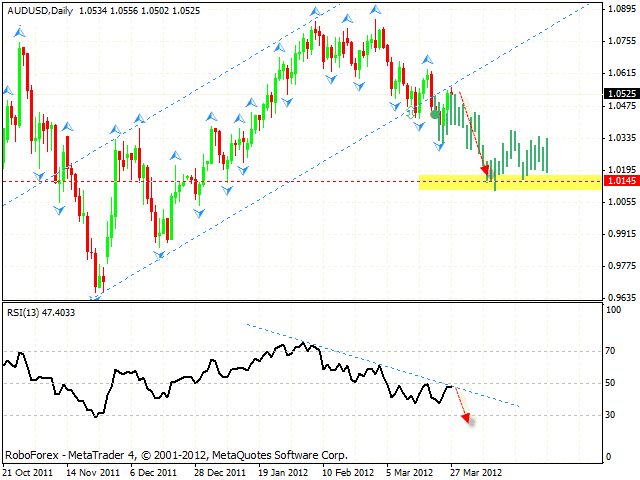Select the 1.0895 price axis label
Viewport: 640px width, 480px height.
coord(620,9)
